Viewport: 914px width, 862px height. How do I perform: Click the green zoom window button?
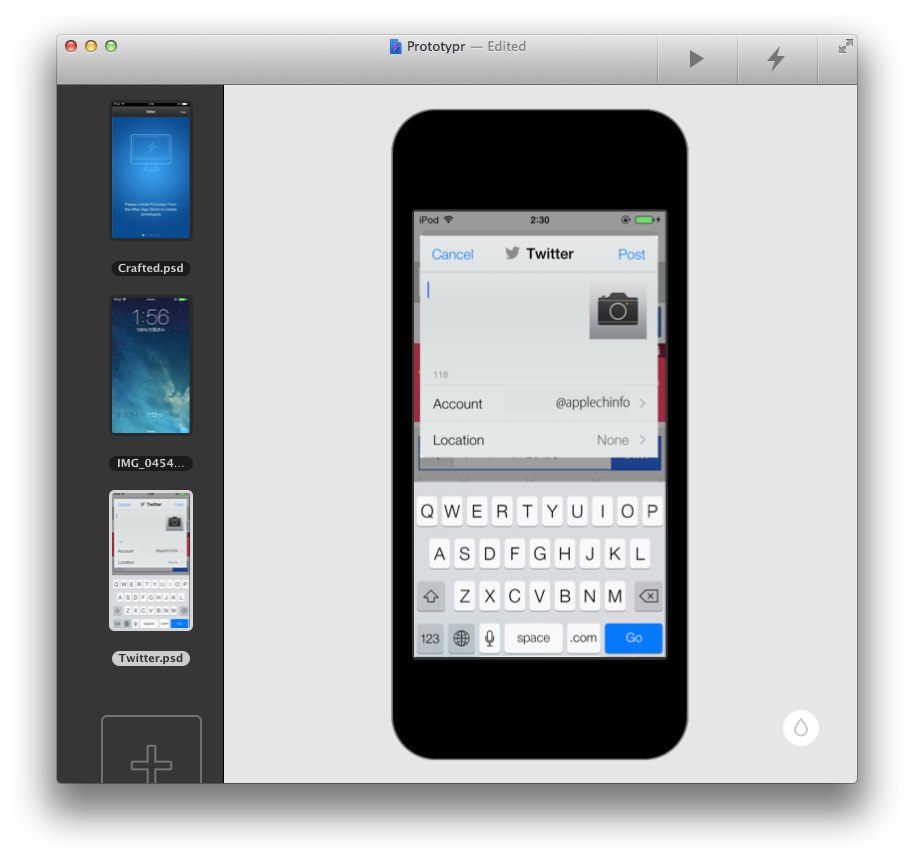pos(111,46)
